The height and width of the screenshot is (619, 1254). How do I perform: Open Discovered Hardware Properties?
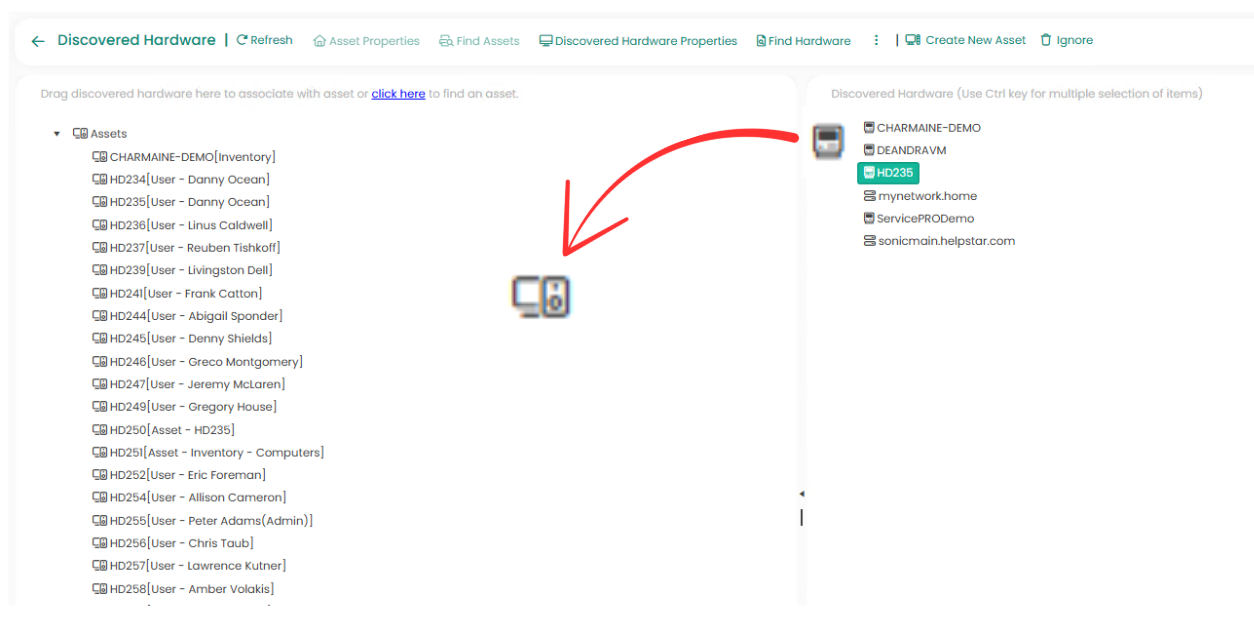[x=638, y=41]
